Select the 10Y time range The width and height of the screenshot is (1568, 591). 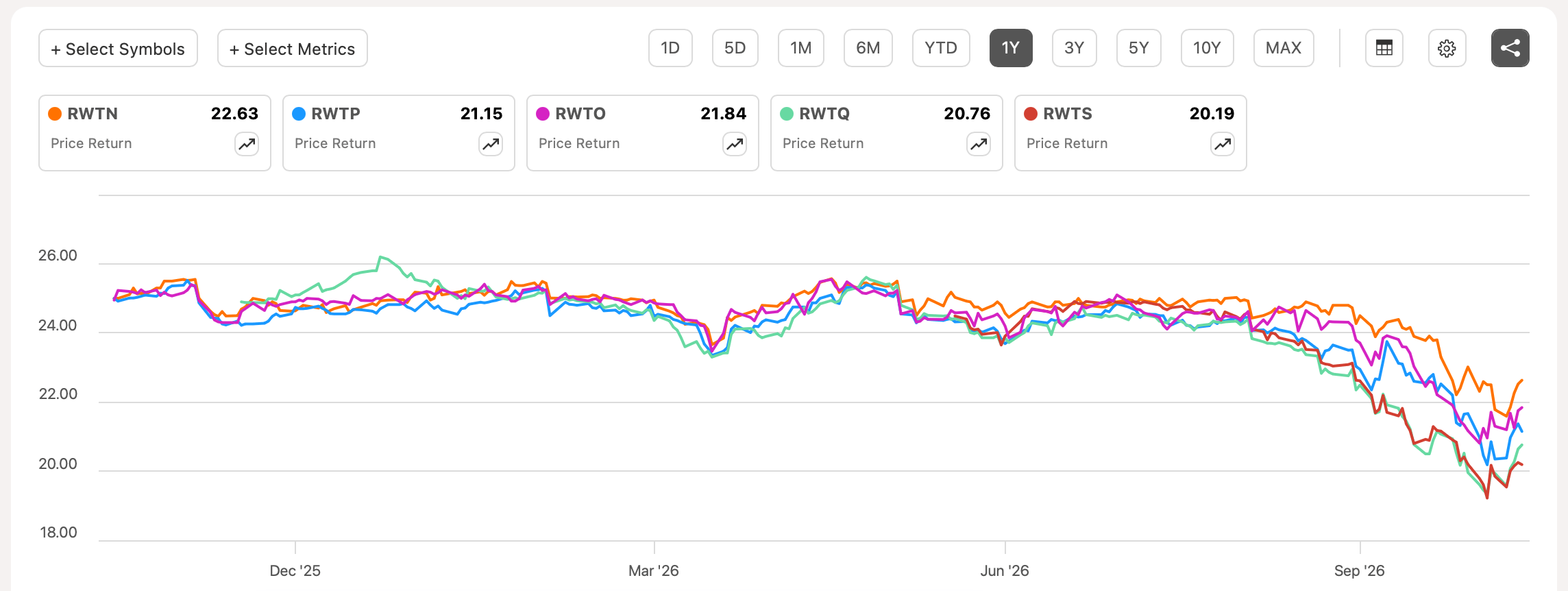tap(1207, 48)
